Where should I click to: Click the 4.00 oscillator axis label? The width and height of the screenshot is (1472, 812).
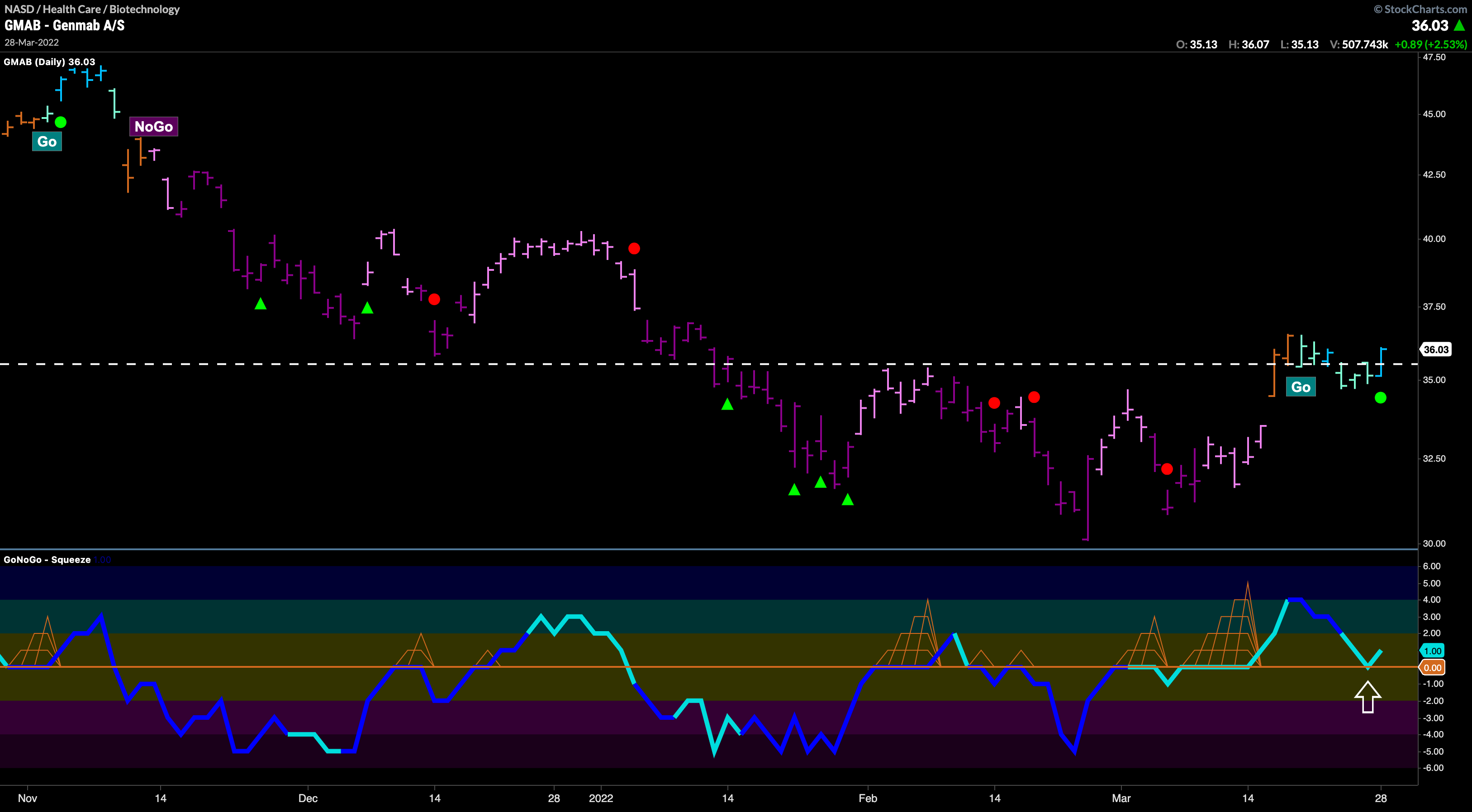click(1432, 600)
